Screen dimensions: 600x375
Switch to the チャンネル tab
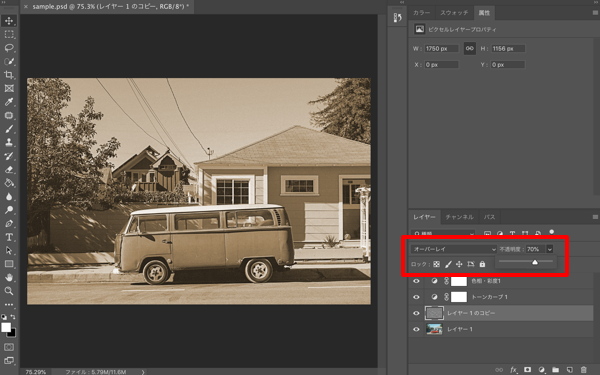tap(459, 217)
